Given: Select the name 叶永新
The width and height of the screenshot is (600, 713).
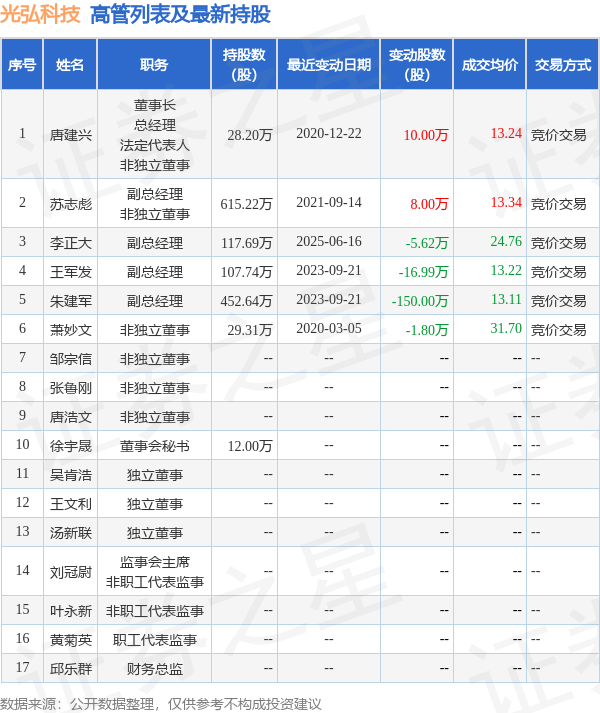Looking at the screenshot, I should click(71, 611).
